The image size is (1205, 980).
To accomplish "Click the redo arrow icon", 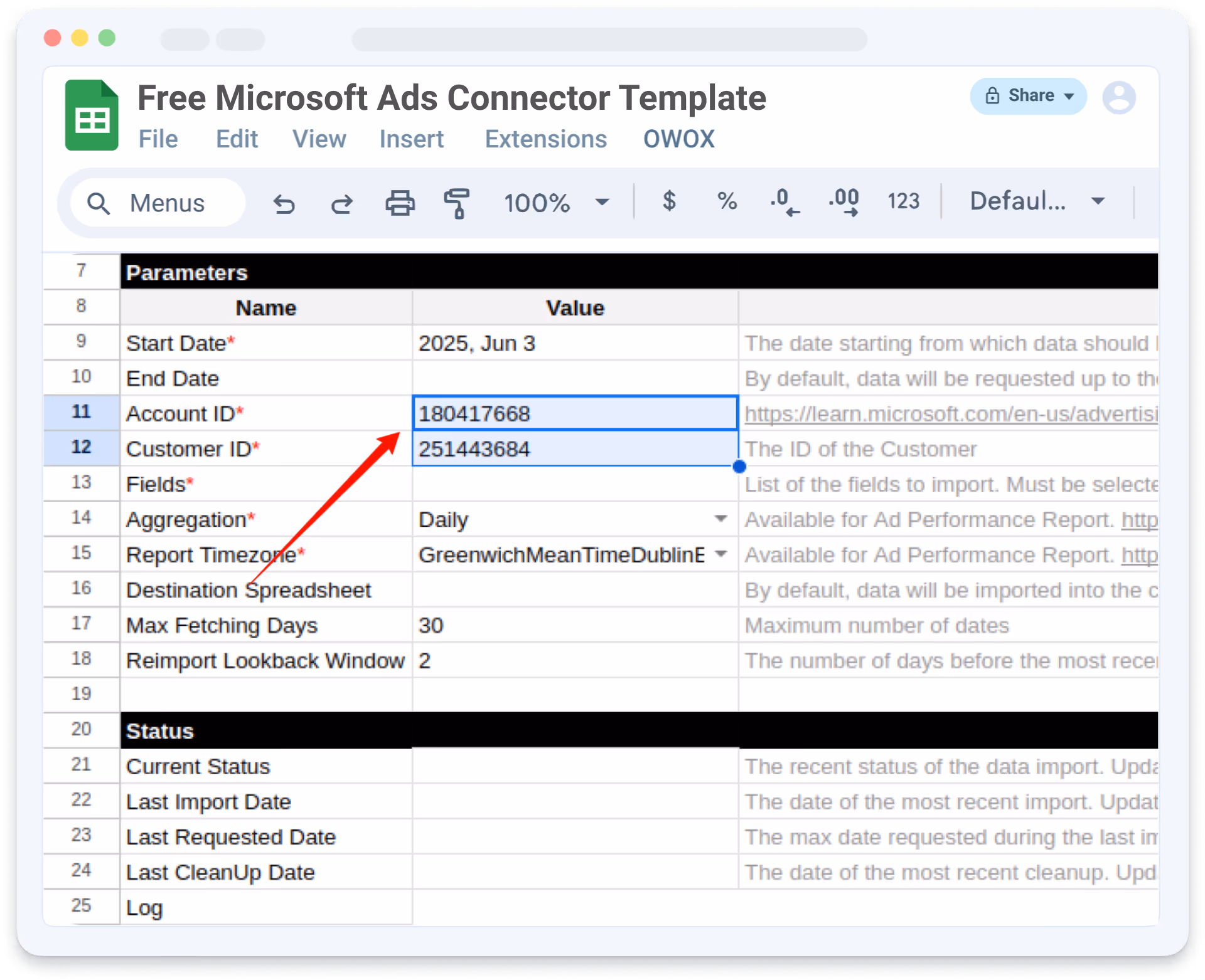I will 342,204.
